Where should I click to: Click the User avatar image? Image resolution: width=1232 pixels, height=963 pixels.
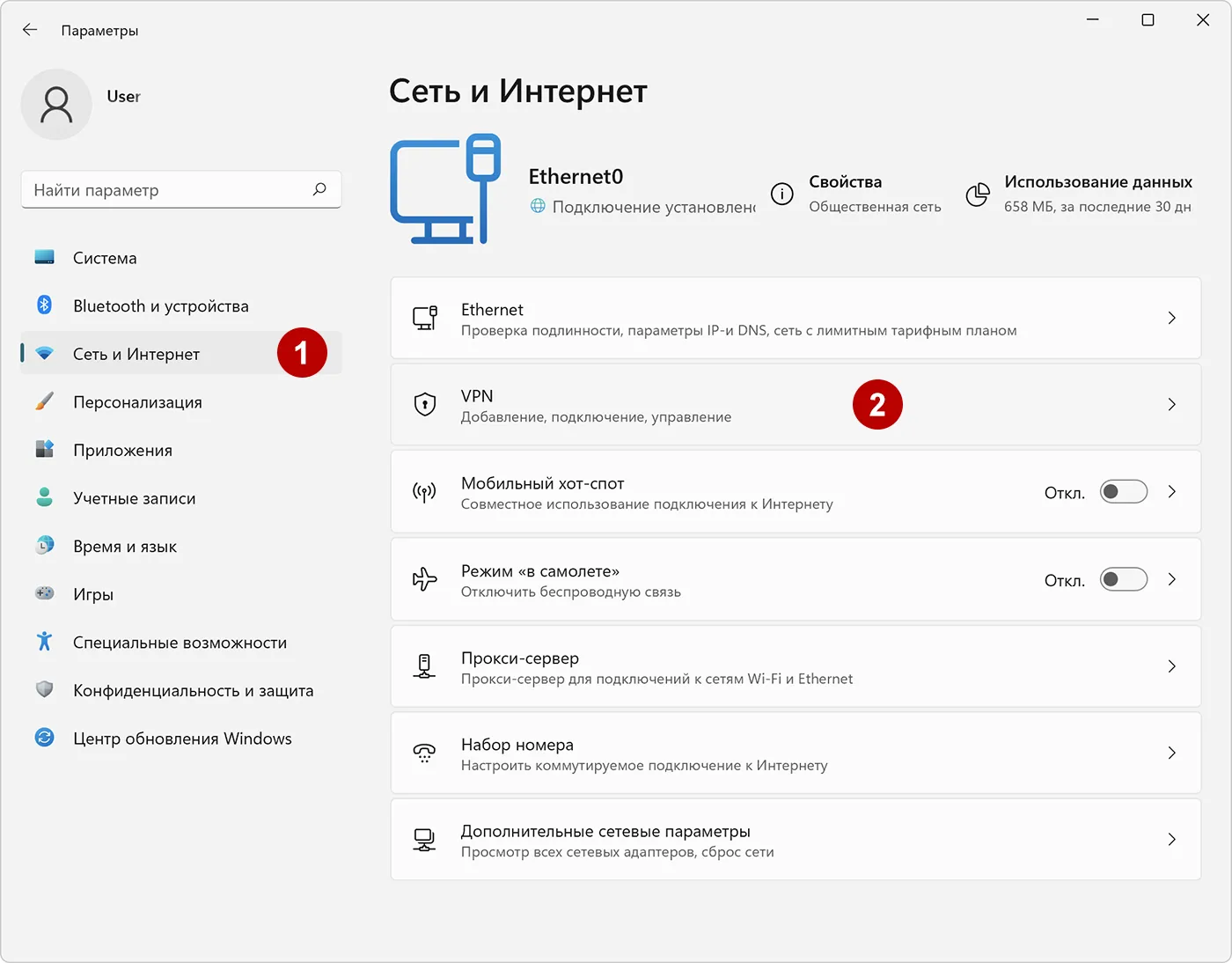(x=56, y=104)
